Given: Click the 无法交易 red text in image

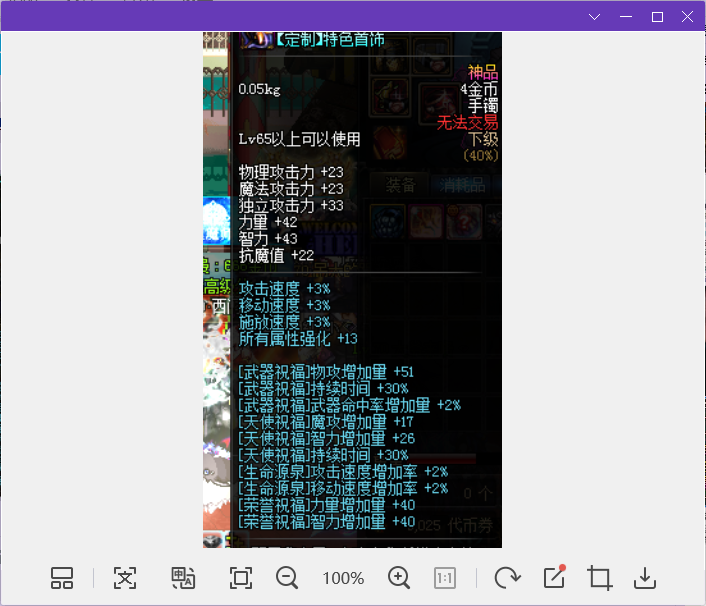Looking at the screenshot, I should 466,122.
